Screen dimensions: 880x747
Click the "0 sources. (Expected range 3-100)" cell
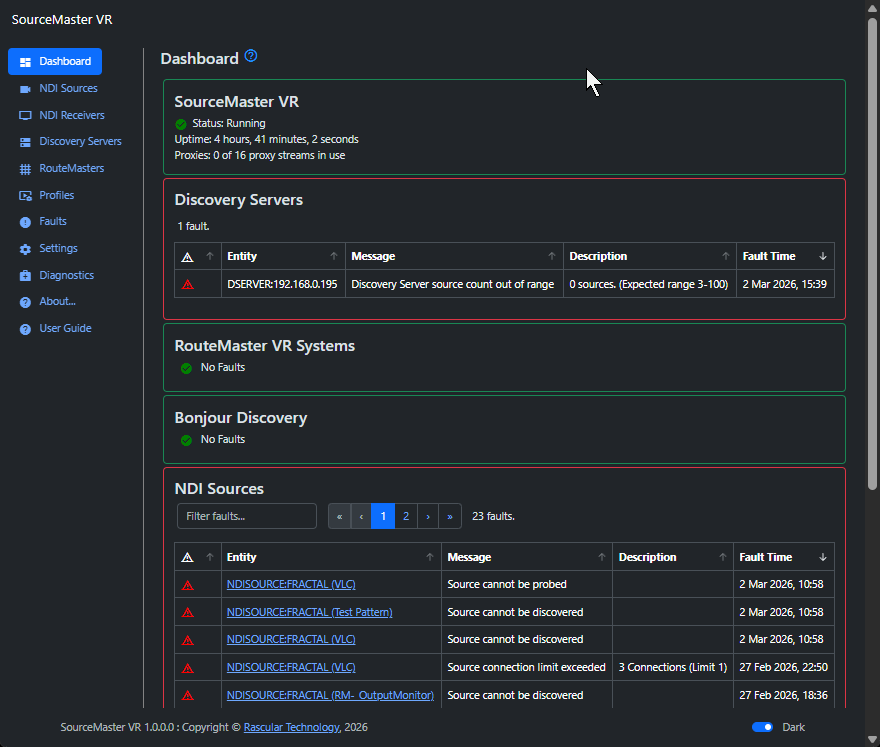click(x=649, y=285)
